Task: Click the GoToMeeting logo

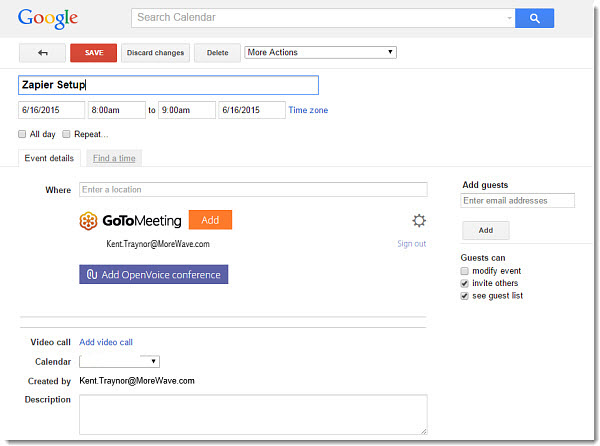Action: pos(131,221)
